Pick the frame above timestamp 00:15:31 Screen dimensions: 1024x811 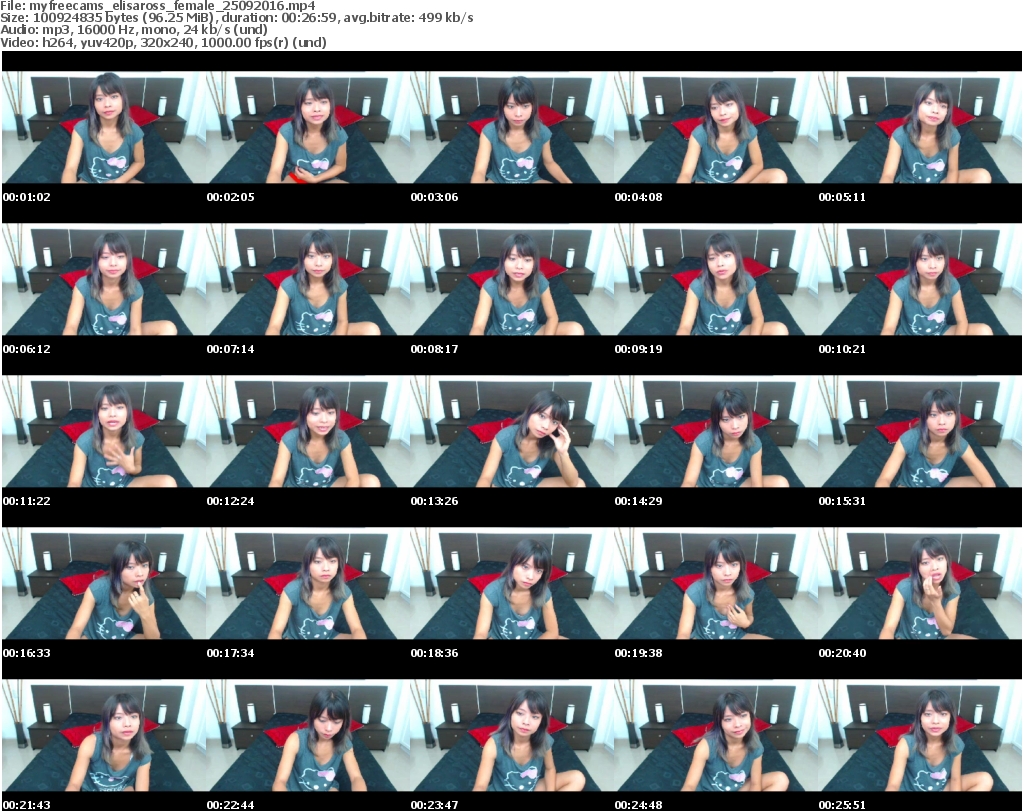[920, 432]
